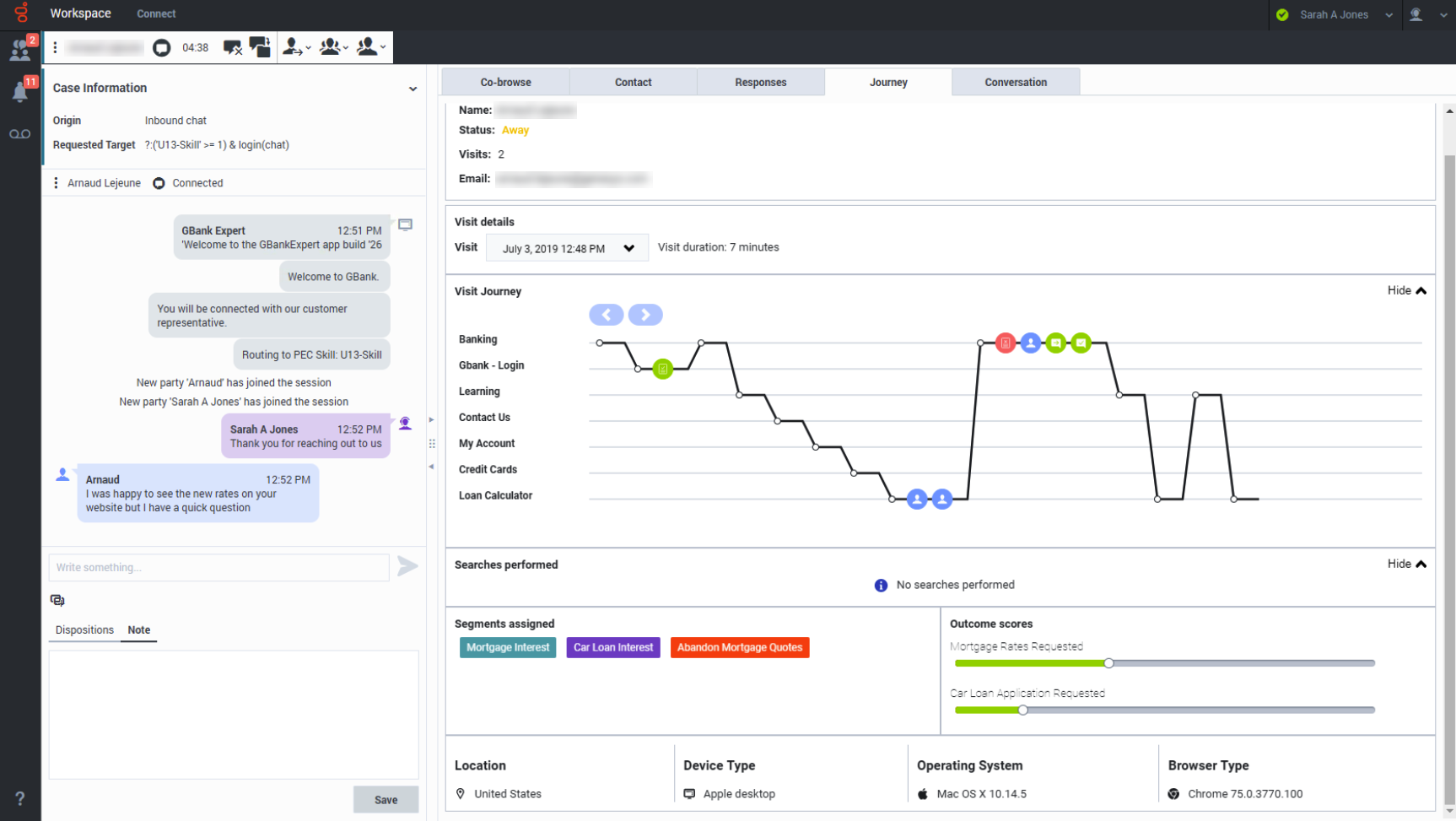Click the Save button for the note
The width and height of the screenshot is (1456, 821).
click(x=386, y=800)
